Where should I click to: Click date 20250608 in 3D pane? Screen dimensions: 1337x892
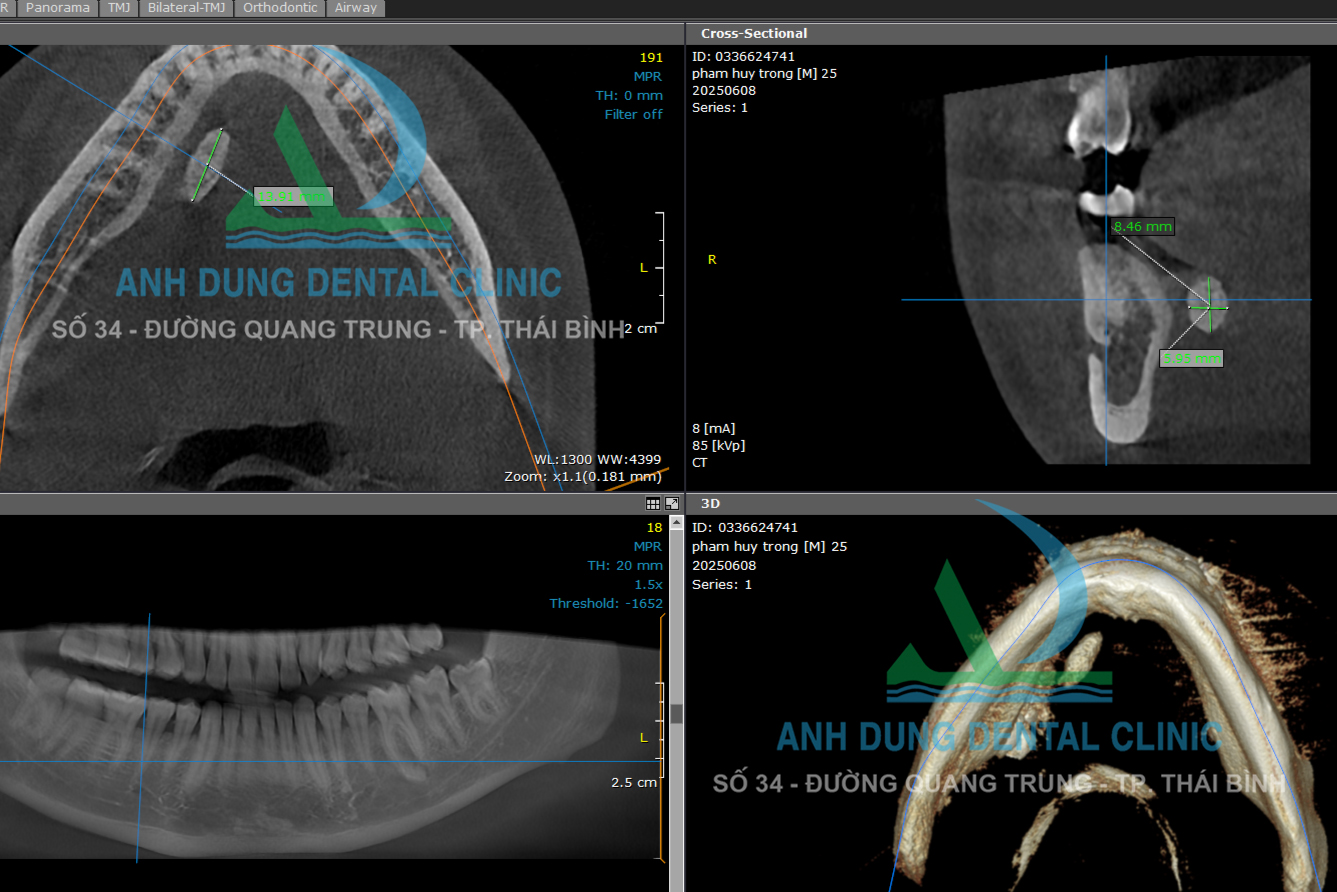723,565
